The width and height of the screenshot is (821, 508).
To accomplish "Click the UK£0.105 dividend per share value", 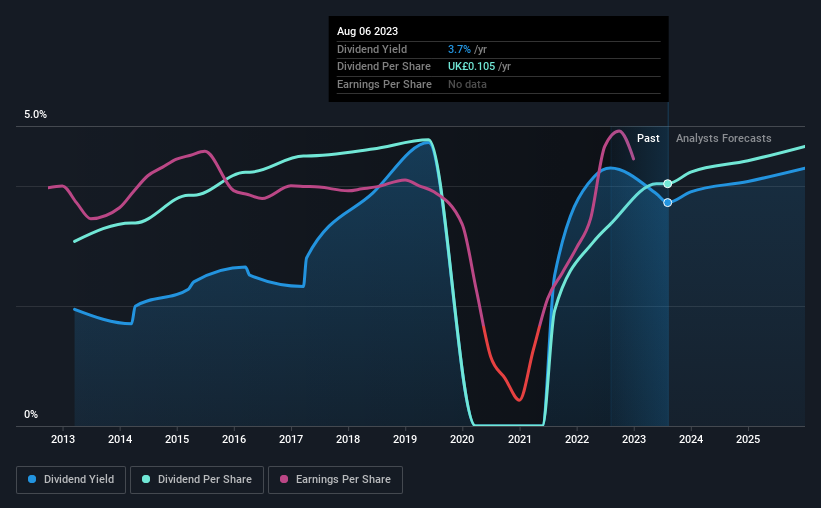I will [471, 67].
